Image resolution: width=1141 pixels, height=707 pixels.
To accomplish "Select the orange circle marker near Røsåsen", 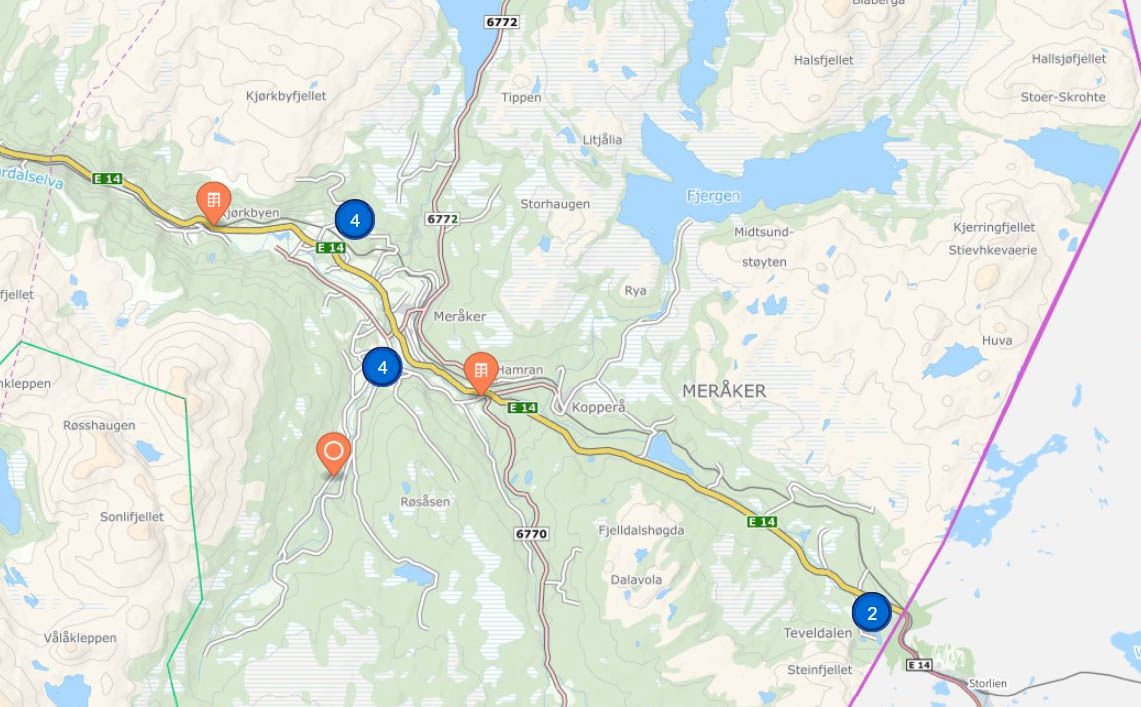I will pyautogui.click(x=333, y=455).
